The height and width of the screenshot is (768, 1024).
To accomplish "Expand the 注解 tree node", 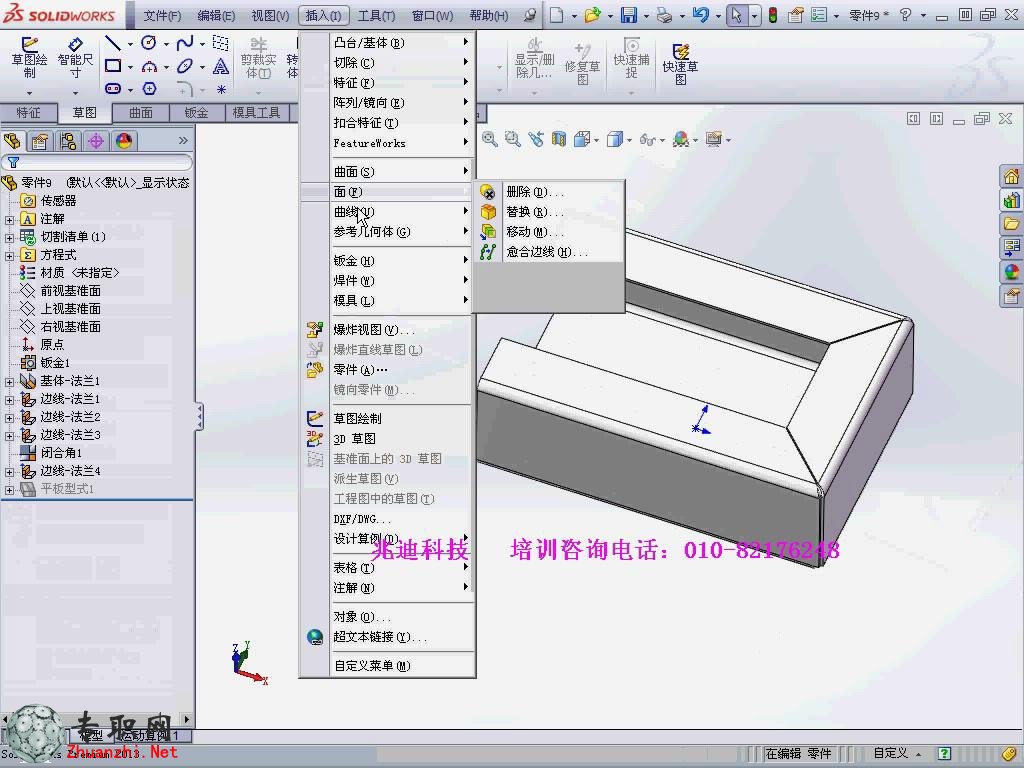I will point(9,219).
